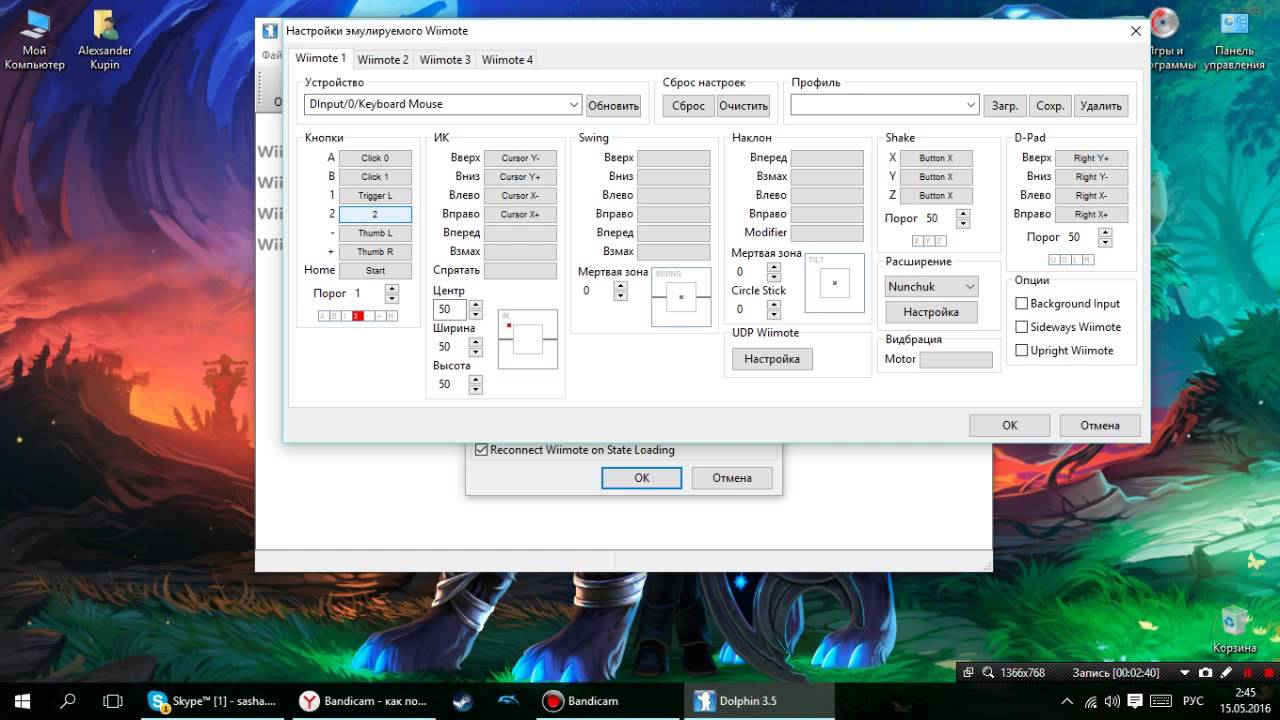Enable Upright Wiimote checkbox
This screenshot has width=1280, height=720.
1022,351
